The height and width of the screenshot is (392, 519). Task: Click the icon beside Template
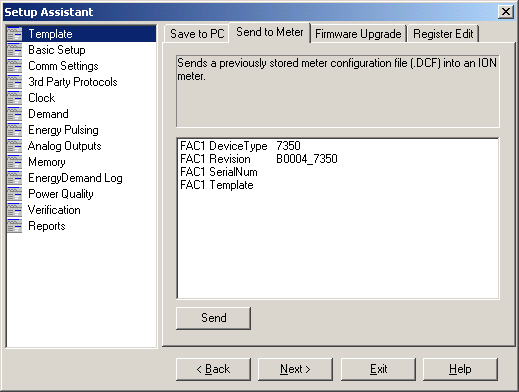tap(15, 34)
